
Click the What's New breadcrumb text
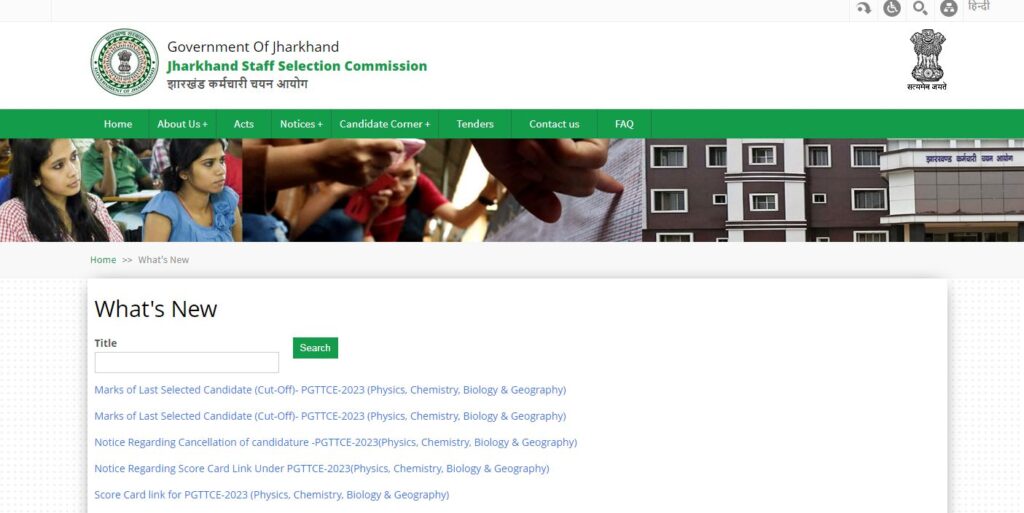click(163, 260)
